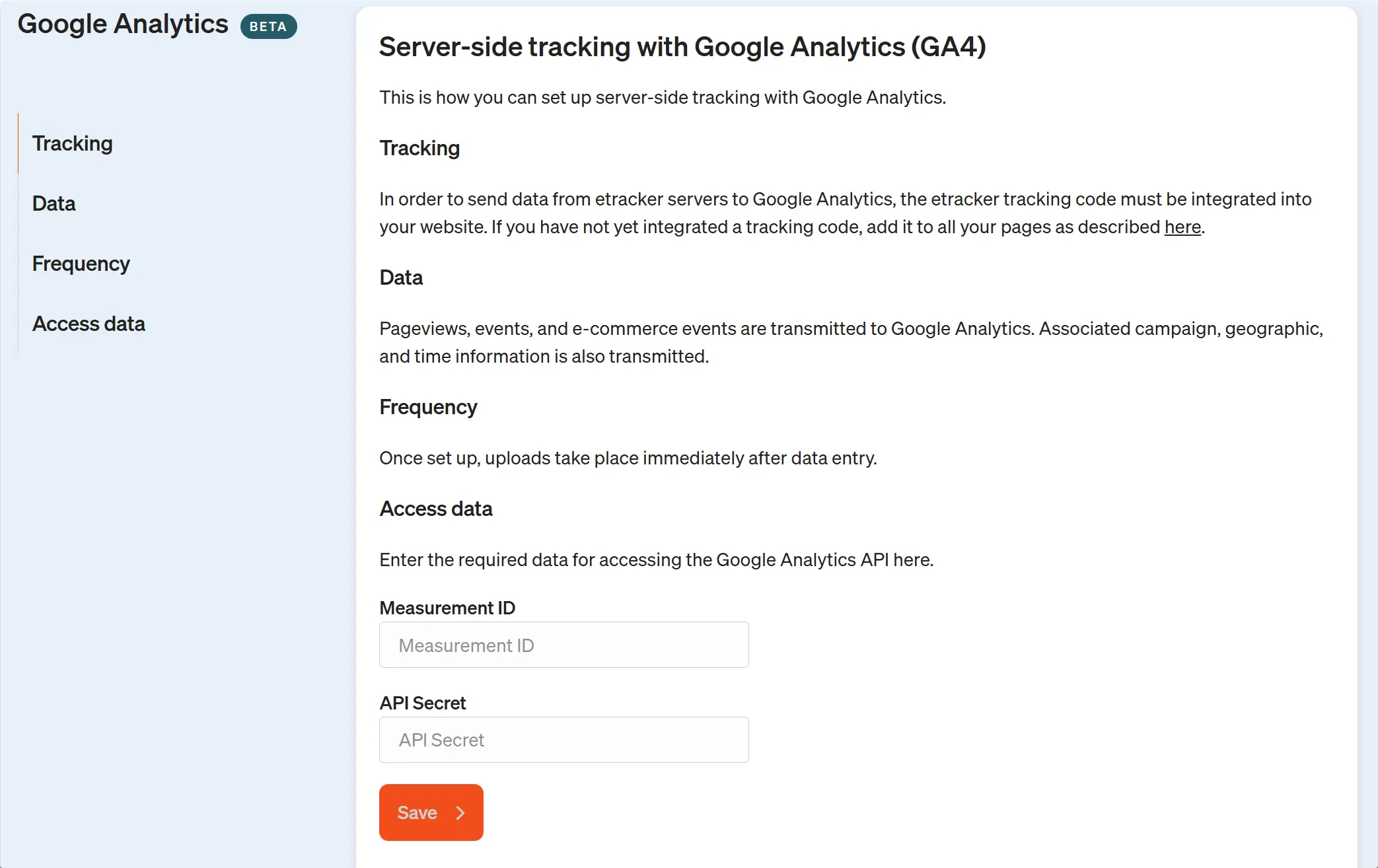Screen dimensions: 1378x868
Task: Select Tracking in the sidebar navigation
Action: 72,143
